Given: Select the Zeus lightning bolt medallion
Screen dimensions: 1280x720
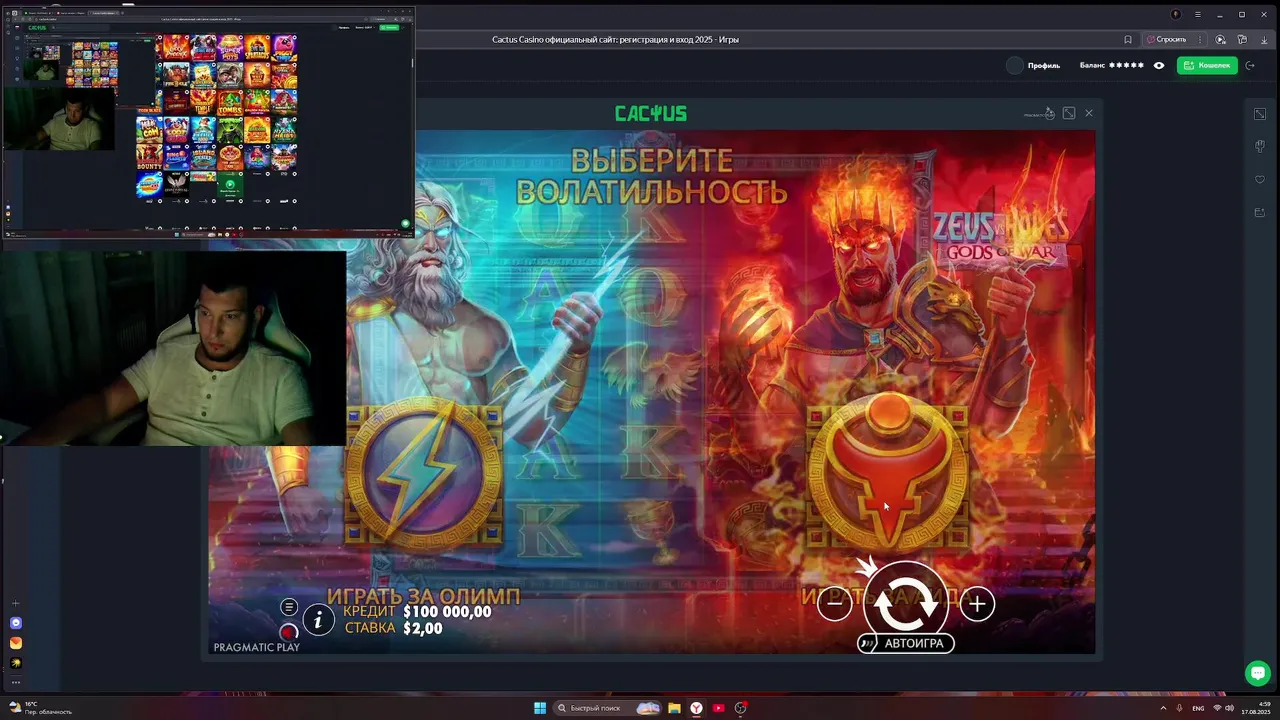Looking at the screenshot, I should tap(424, 475).
